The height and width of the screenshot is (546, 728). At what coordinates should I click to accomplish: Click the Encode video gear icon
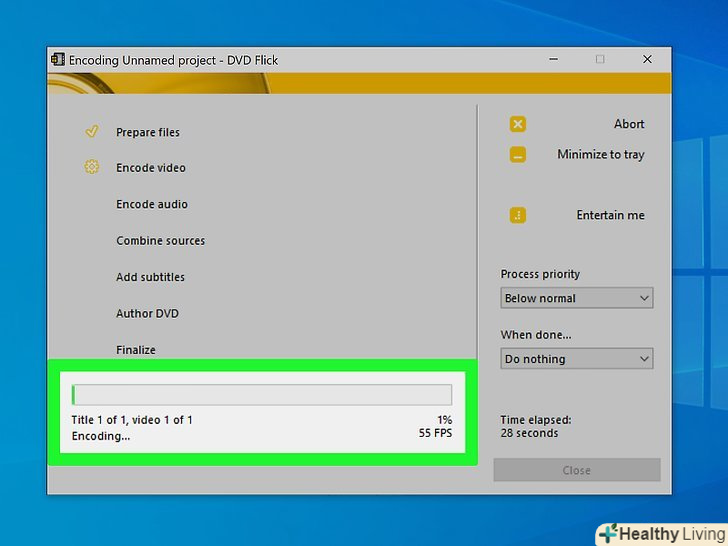point(91,167)
